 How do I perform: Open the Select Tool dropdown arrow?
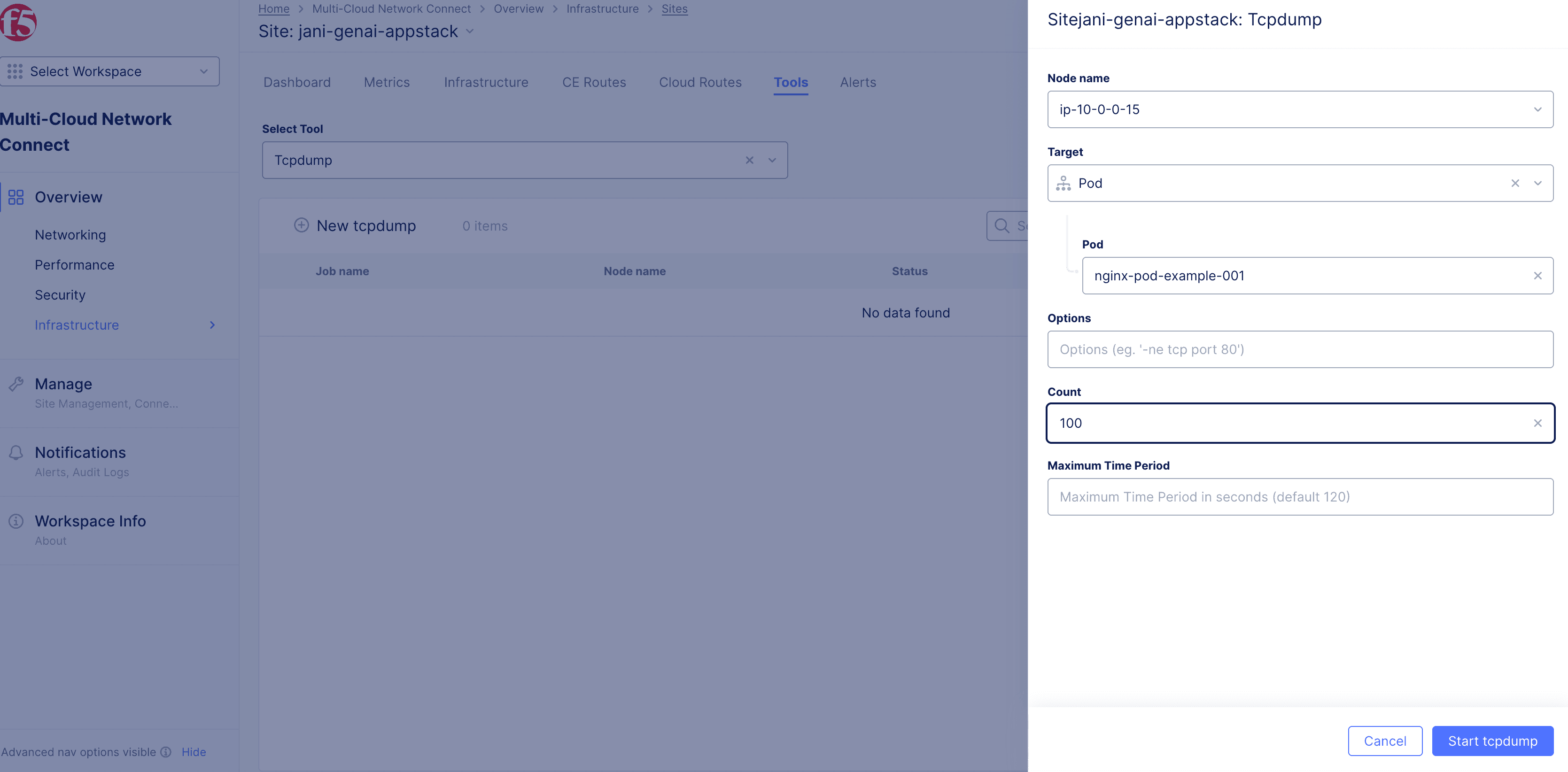(x=772, y=160)
